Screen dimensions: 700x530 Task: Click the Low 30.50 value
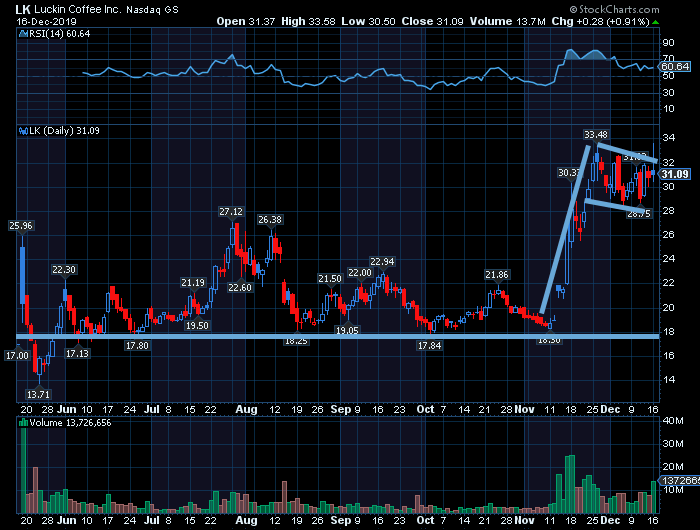point(368,21)
